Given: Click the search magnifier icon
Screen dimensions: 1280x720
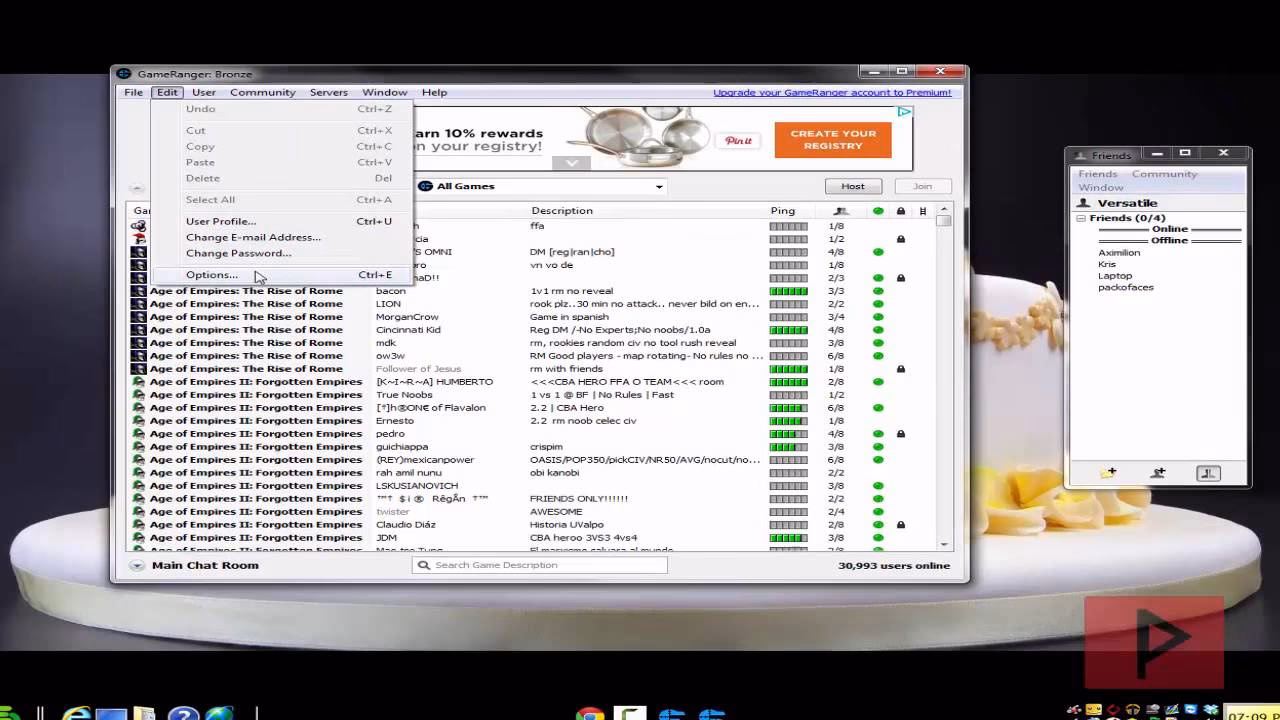Looking at the screenshot, I should (424, 565).
